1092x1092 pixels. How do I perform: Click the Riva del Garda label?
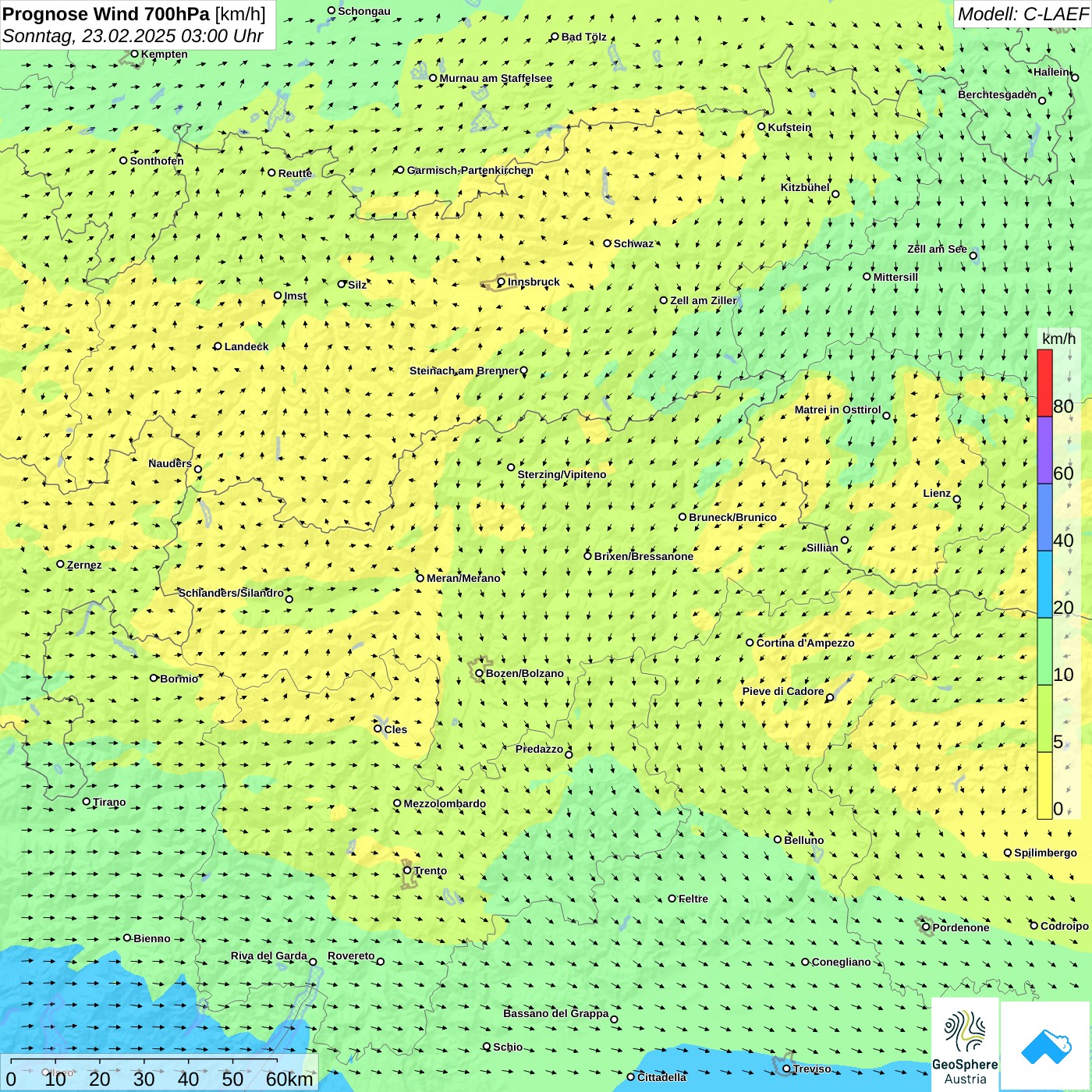[x=269, y=956]
